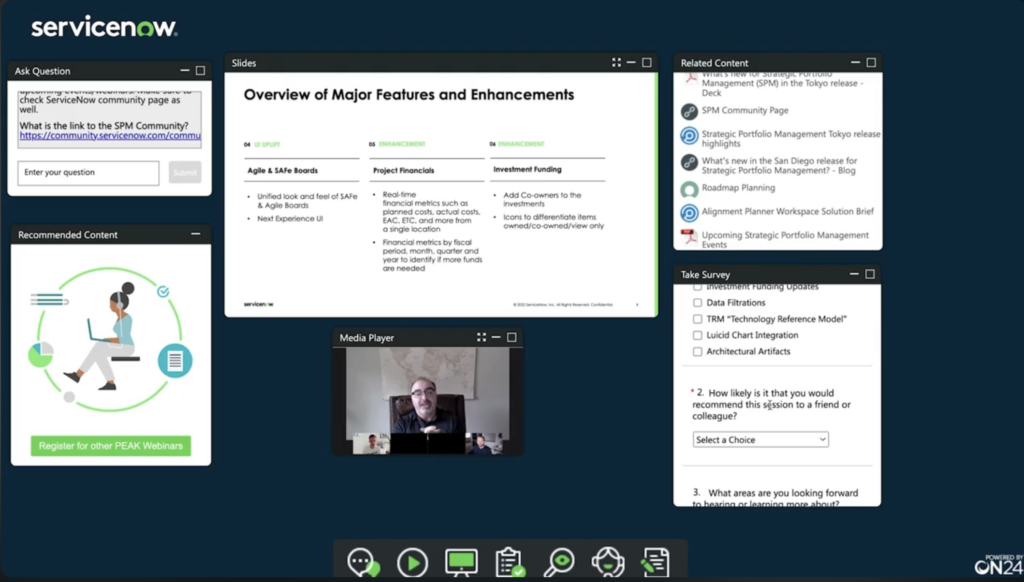Screen dimensions: 1024x582
Task: Open the support headset dock icon
Action: [x=607, y=562]
